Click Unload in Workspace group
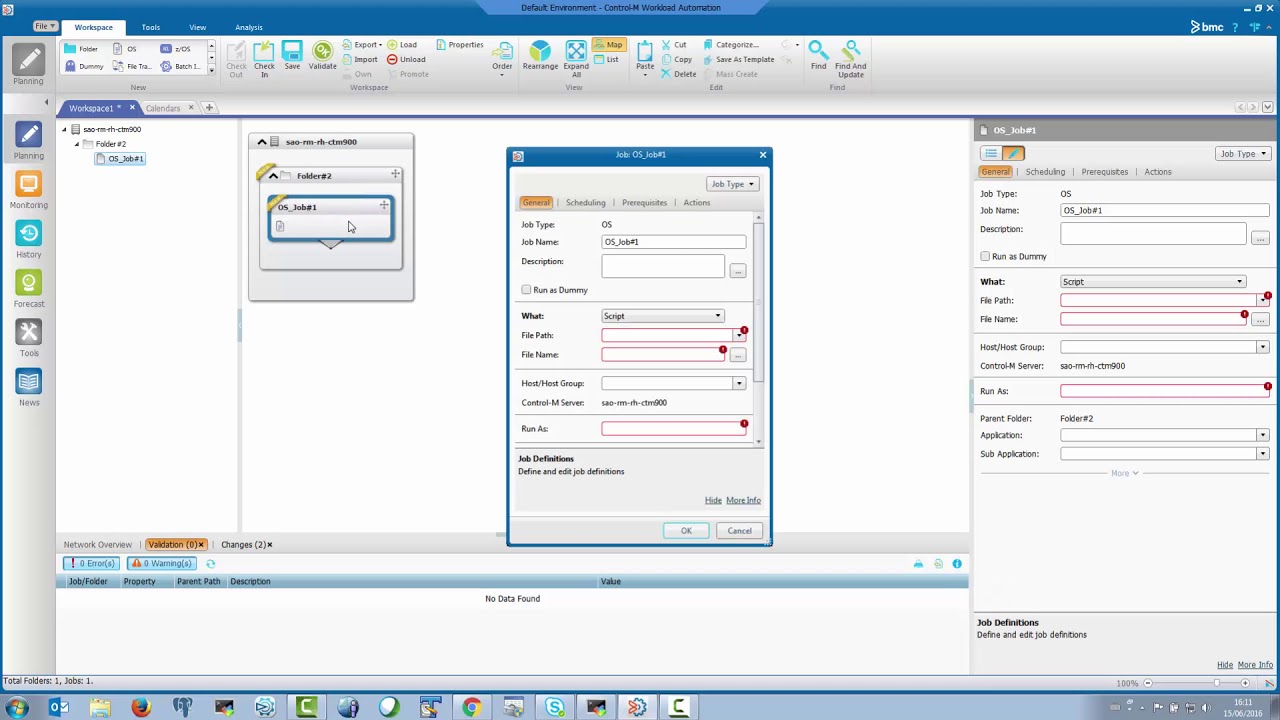The height and width of the screenshot is (720, 1280). point(406,59)
